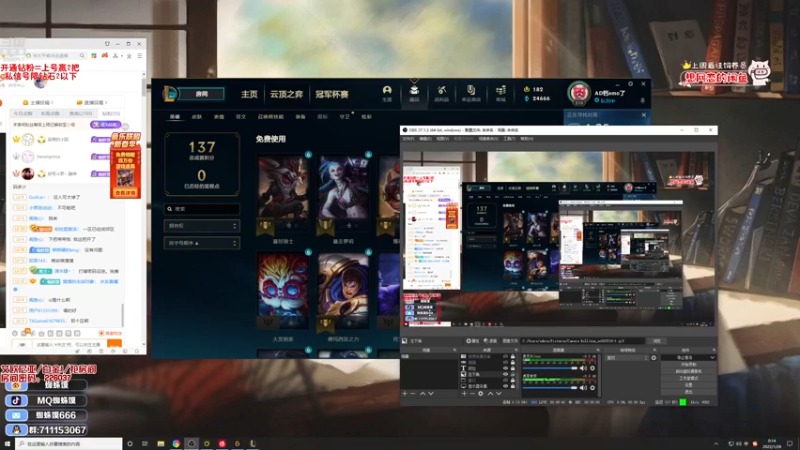This screenshot has height=450, width=800.
Task: Open League client settings gear icon
Action: pos(631,84)
